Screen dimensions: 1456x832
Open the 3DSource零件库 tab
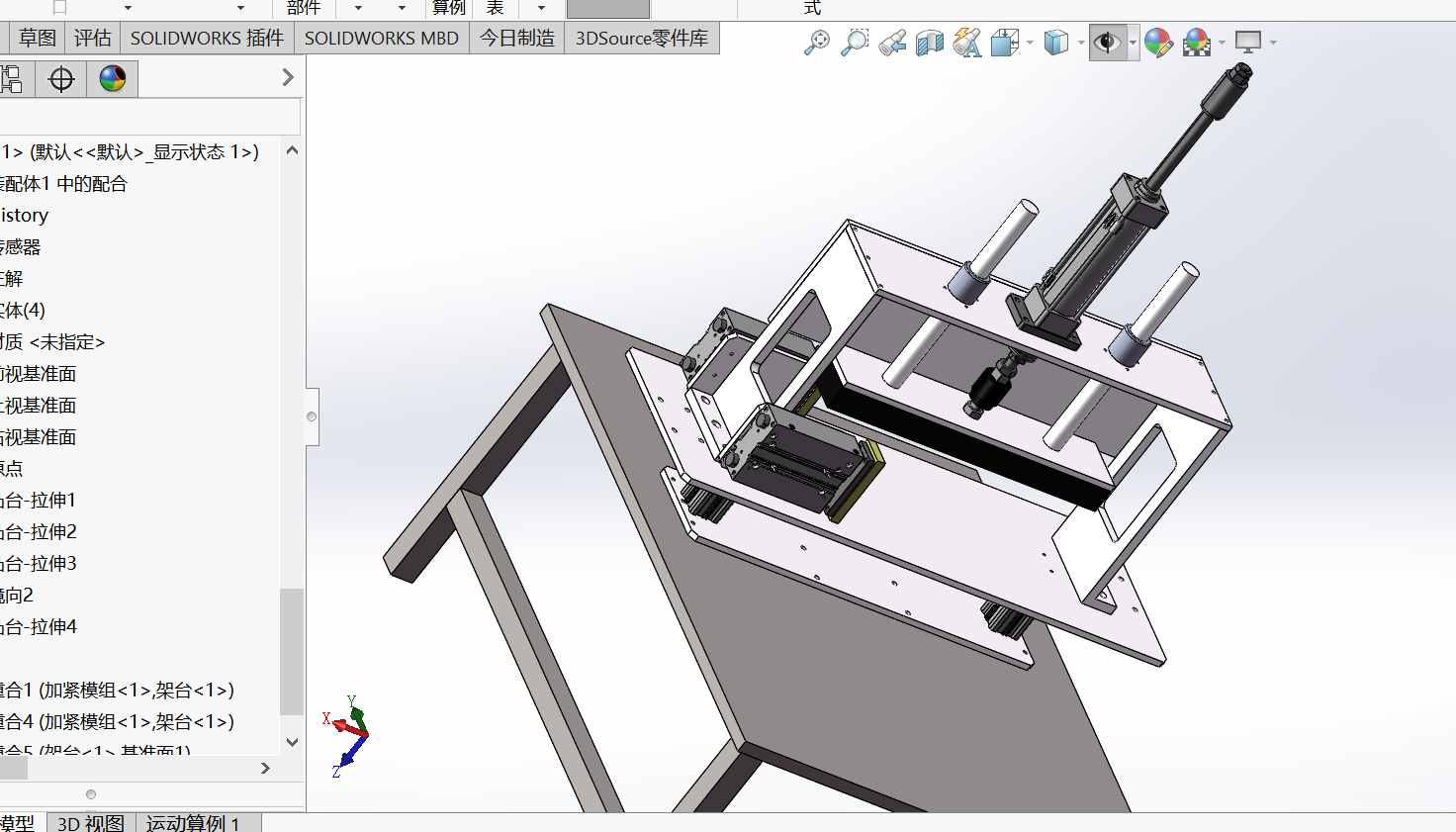pos(642,39)
